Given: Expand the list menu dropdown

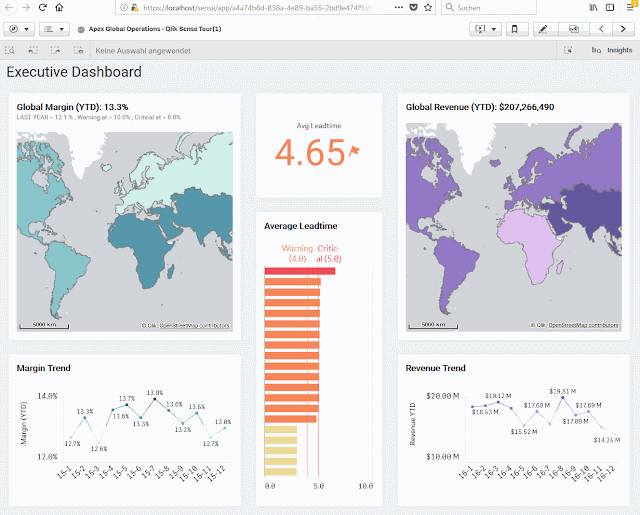Looking at the screenshot, I should (54, 29).
